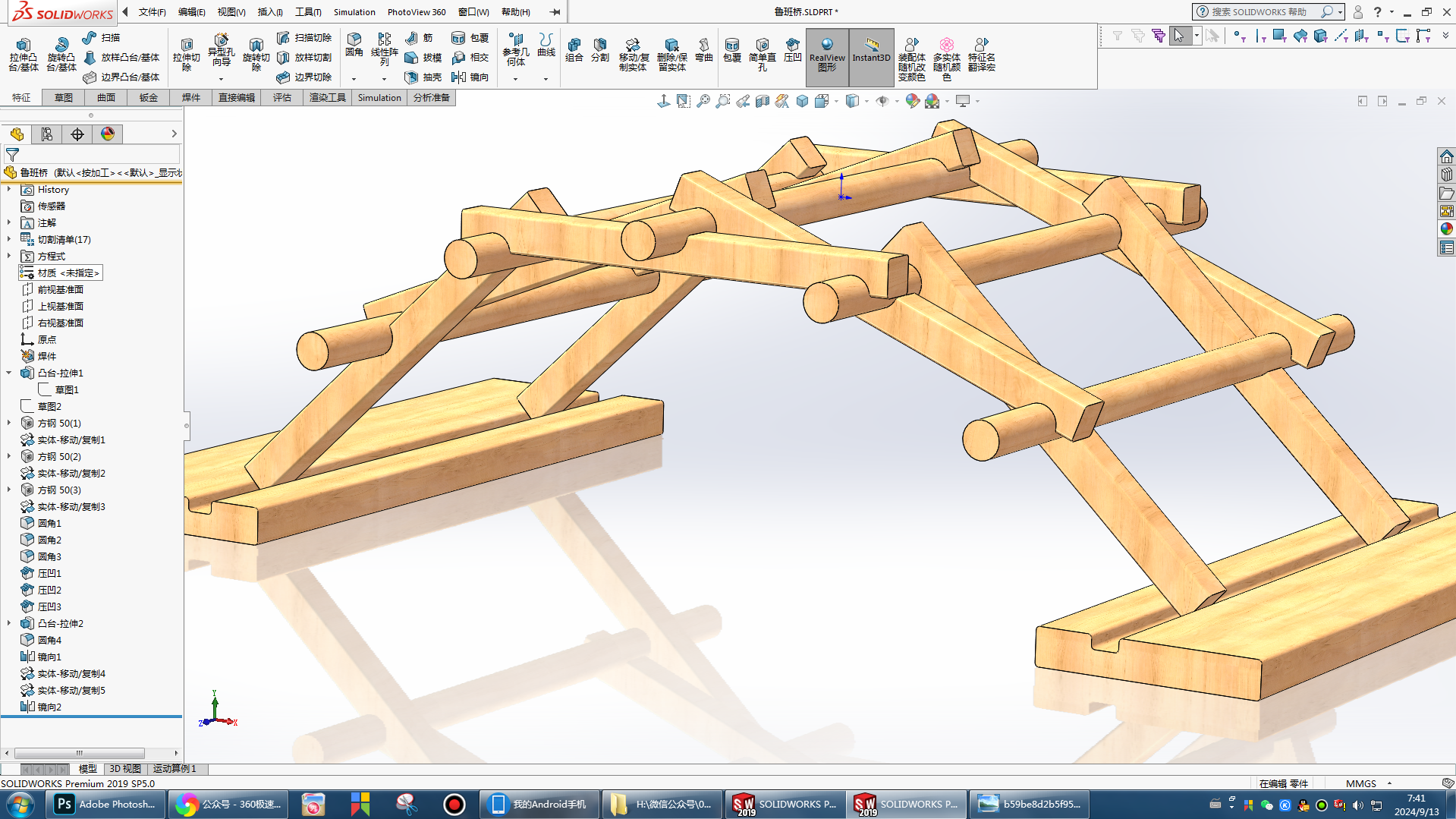1456x819 pixels.
Task: Switch to the 草图 sketch ribbon tab
Action: coord(64,97)
